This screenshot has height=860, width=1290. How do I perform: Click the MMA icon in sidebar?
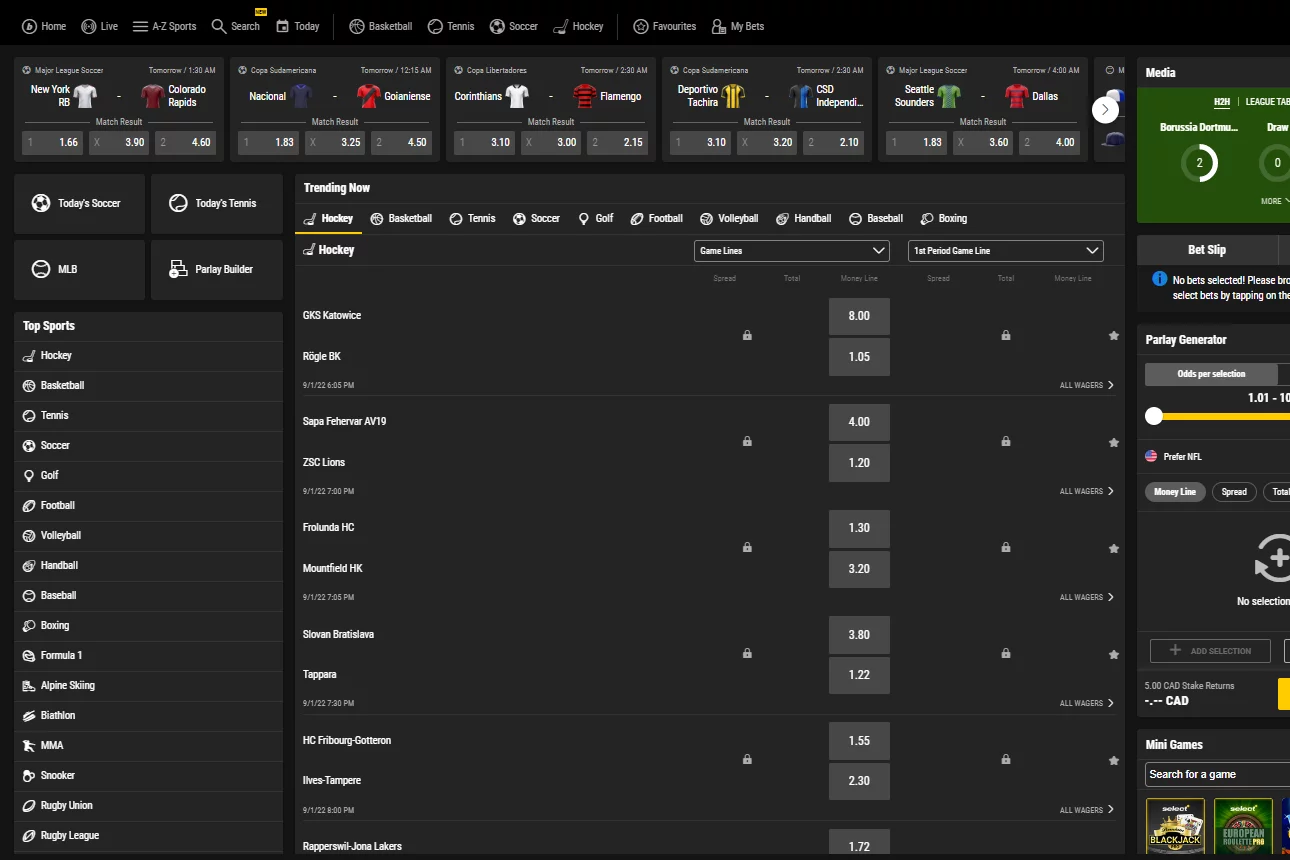[x=29, y=746]
